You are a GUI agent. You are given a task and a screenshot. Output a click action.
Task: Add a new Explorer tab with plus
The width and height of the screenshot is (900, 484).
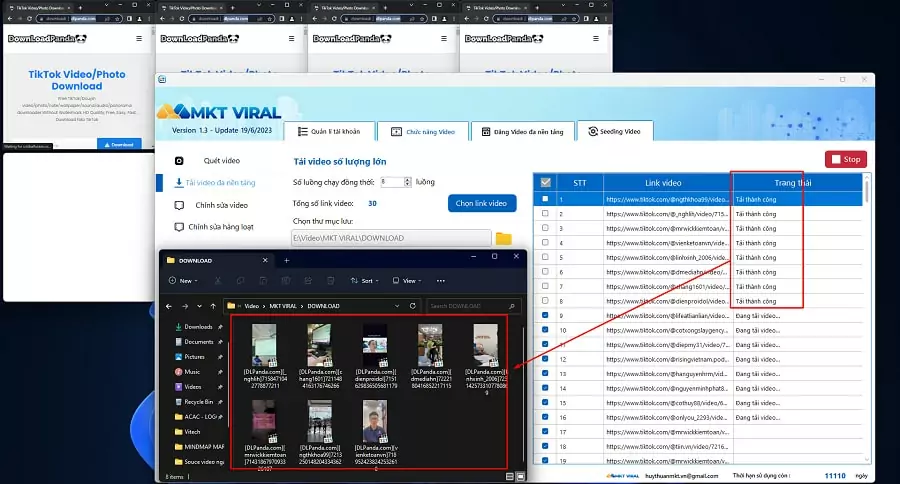click(286, 260)
